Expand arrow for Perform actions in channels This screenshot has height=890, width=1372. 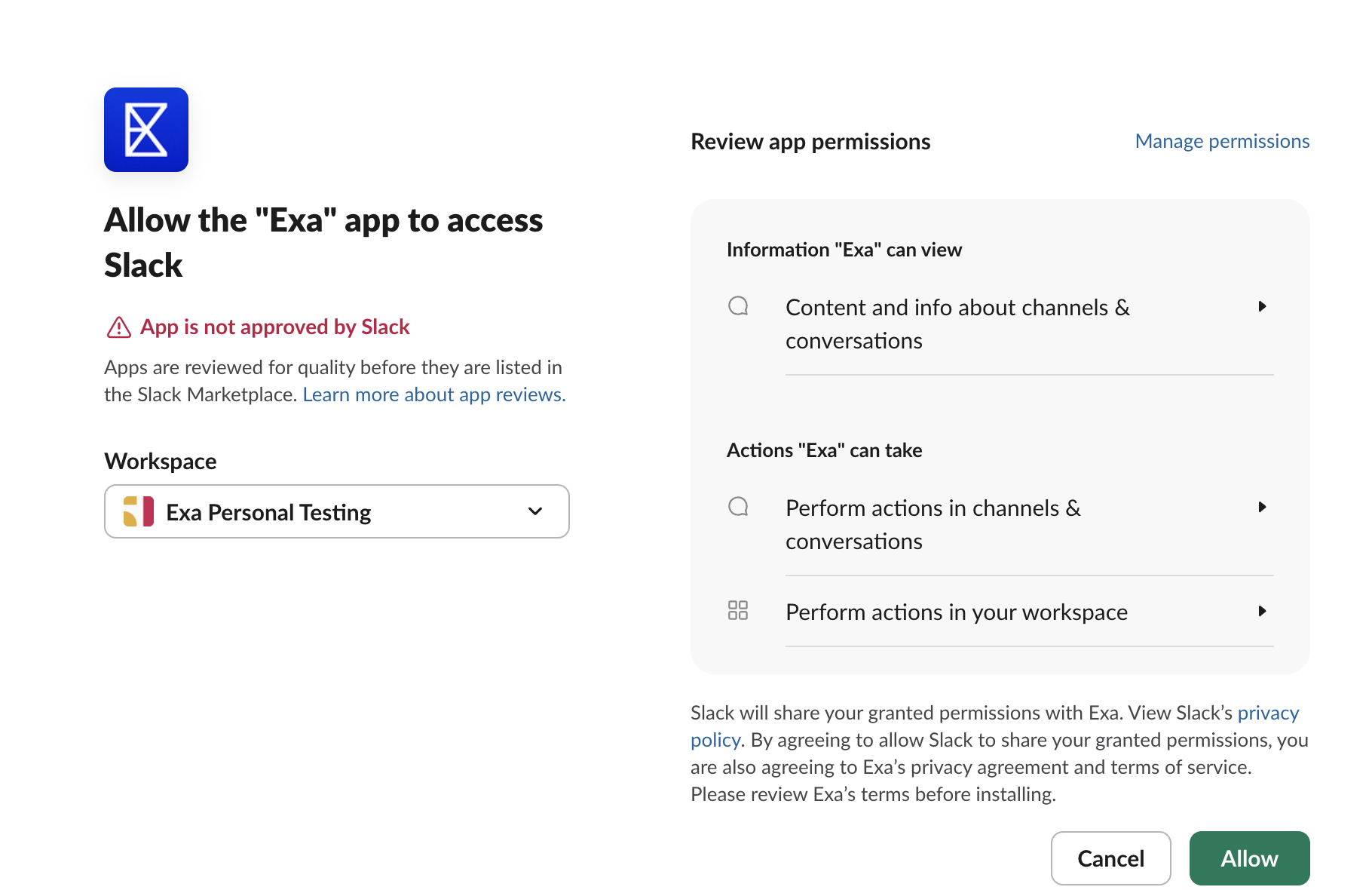[x=1262, y=507]
